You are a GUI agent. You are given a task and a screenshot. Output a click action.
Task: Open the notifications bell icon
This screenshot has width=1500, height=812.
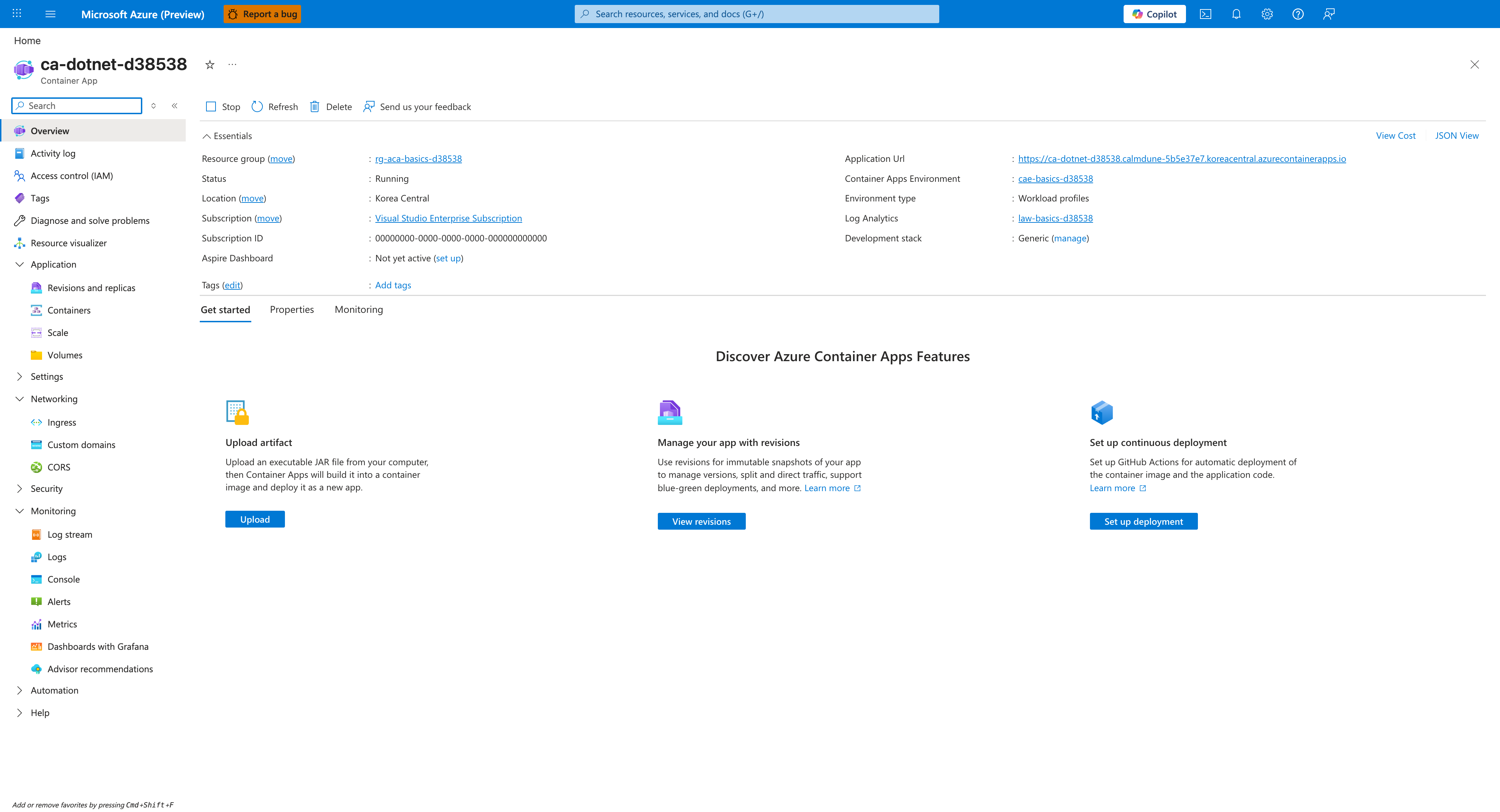(x=1236, y=14)
